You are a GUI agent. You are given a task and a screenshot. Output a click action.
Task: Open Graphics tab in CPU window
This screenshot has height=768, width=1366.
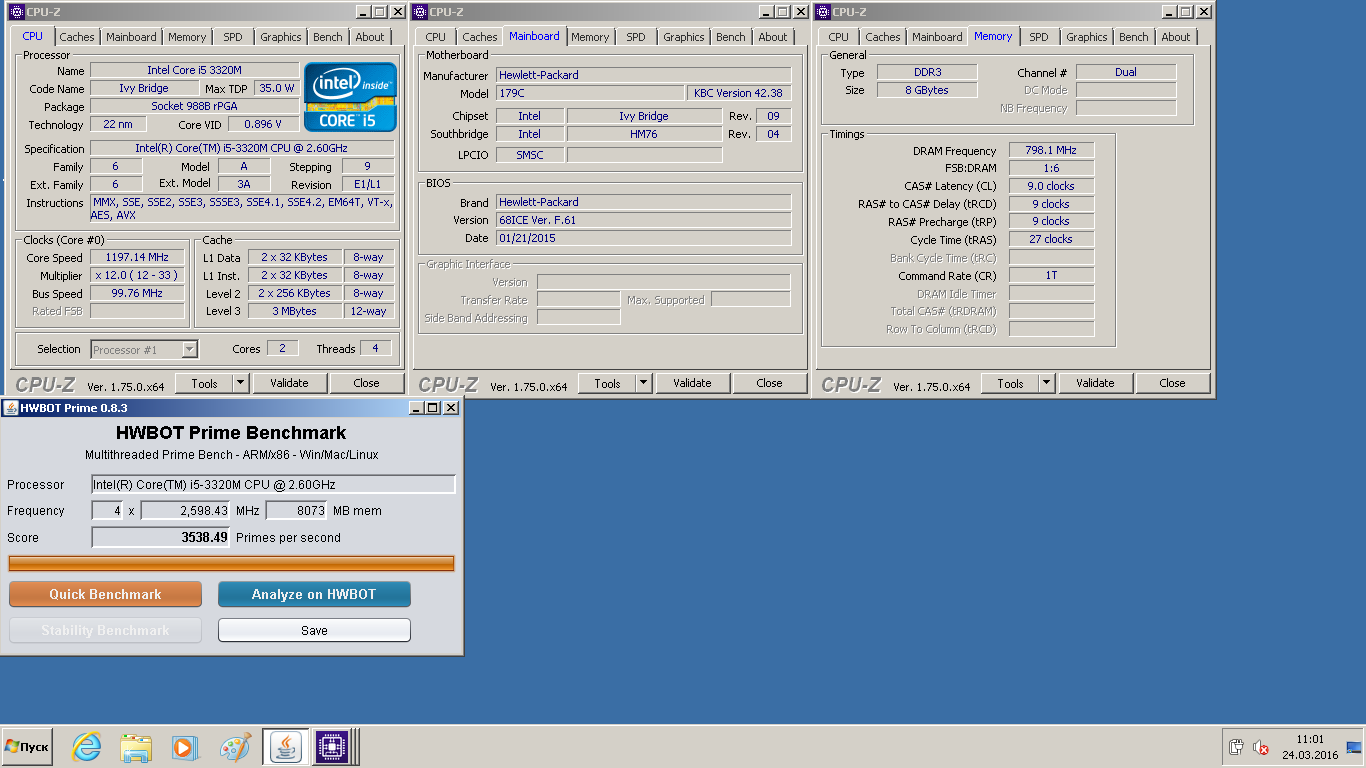[x=281, y=37]
